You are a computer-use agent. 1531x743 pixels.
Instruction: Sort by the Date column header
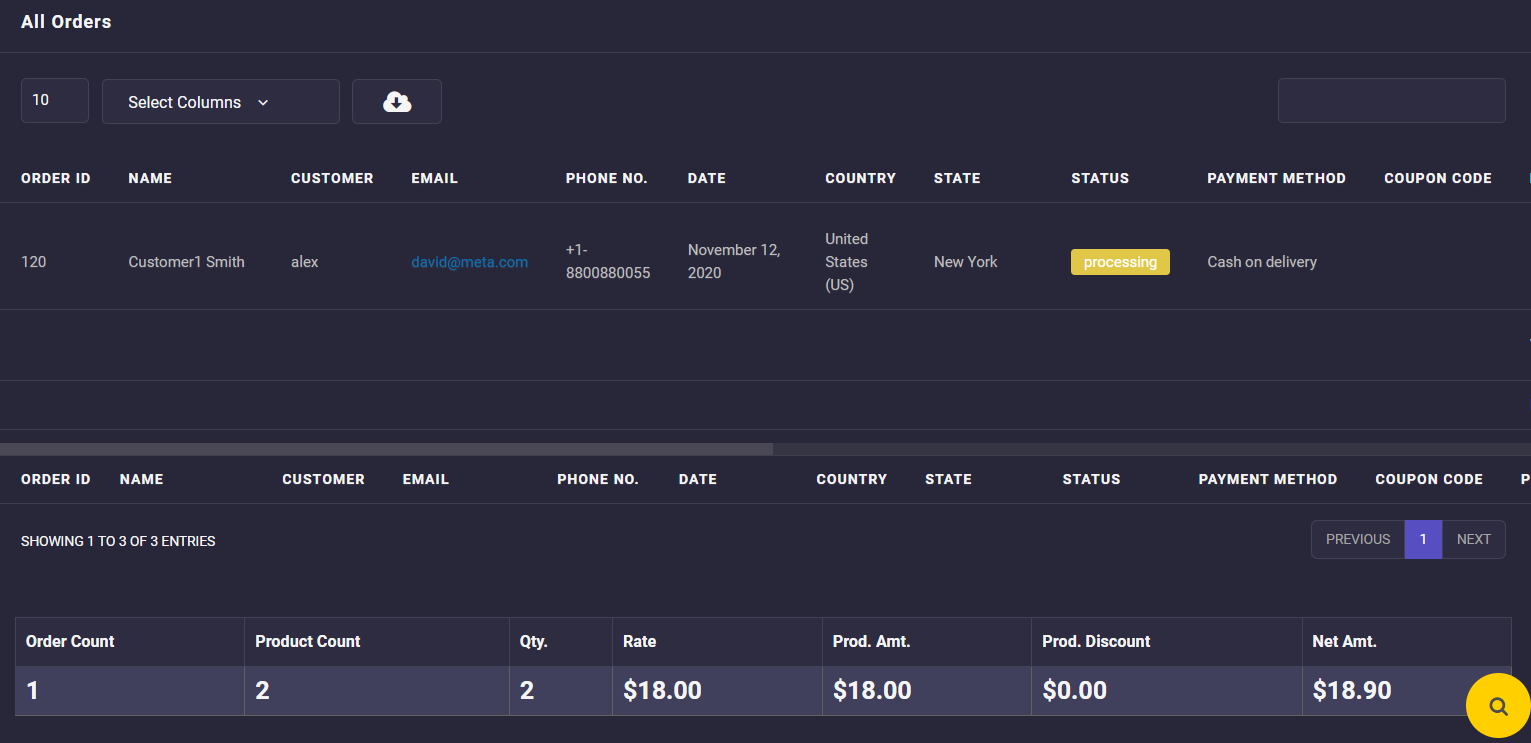pyautogui.click(x=706, y=178)
